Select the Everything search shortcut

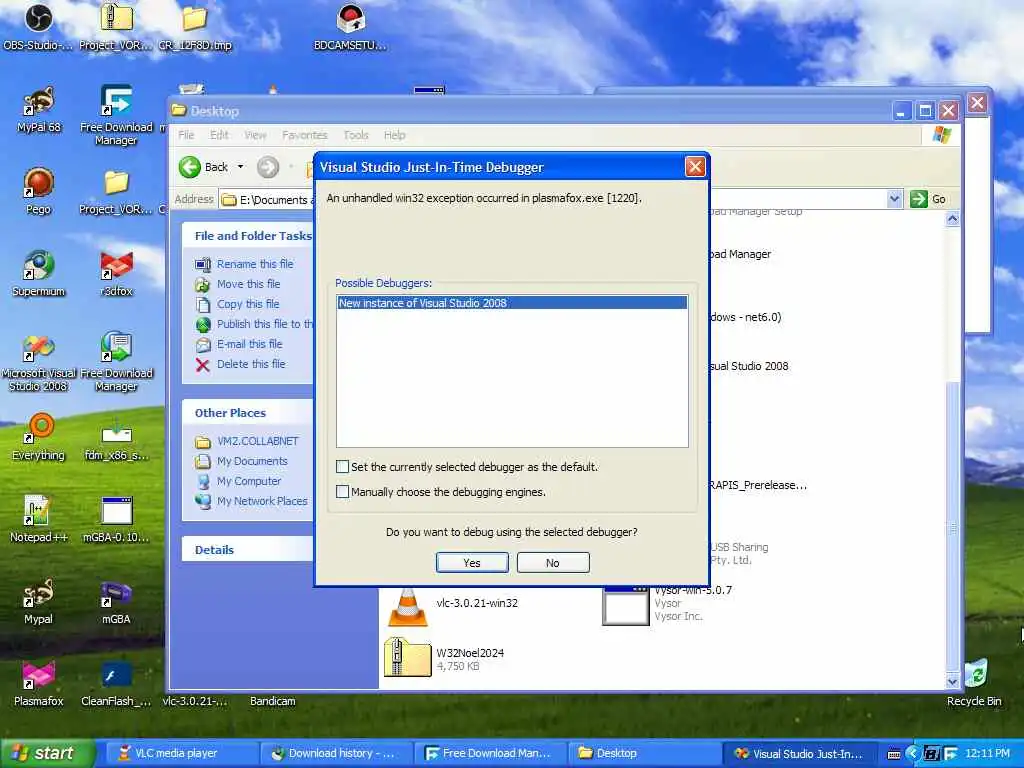[39, 438]
